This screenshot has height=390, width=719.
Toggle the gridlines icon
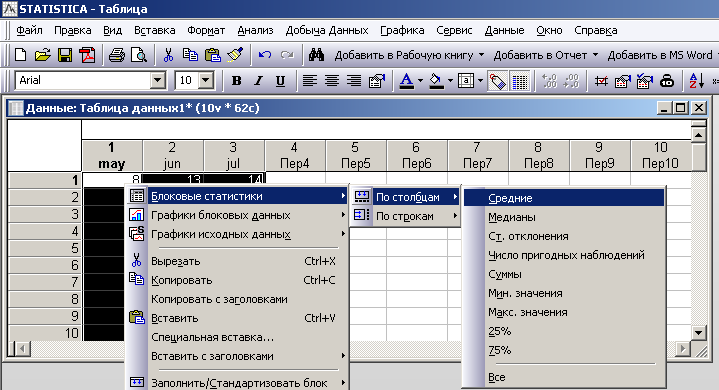520,82
